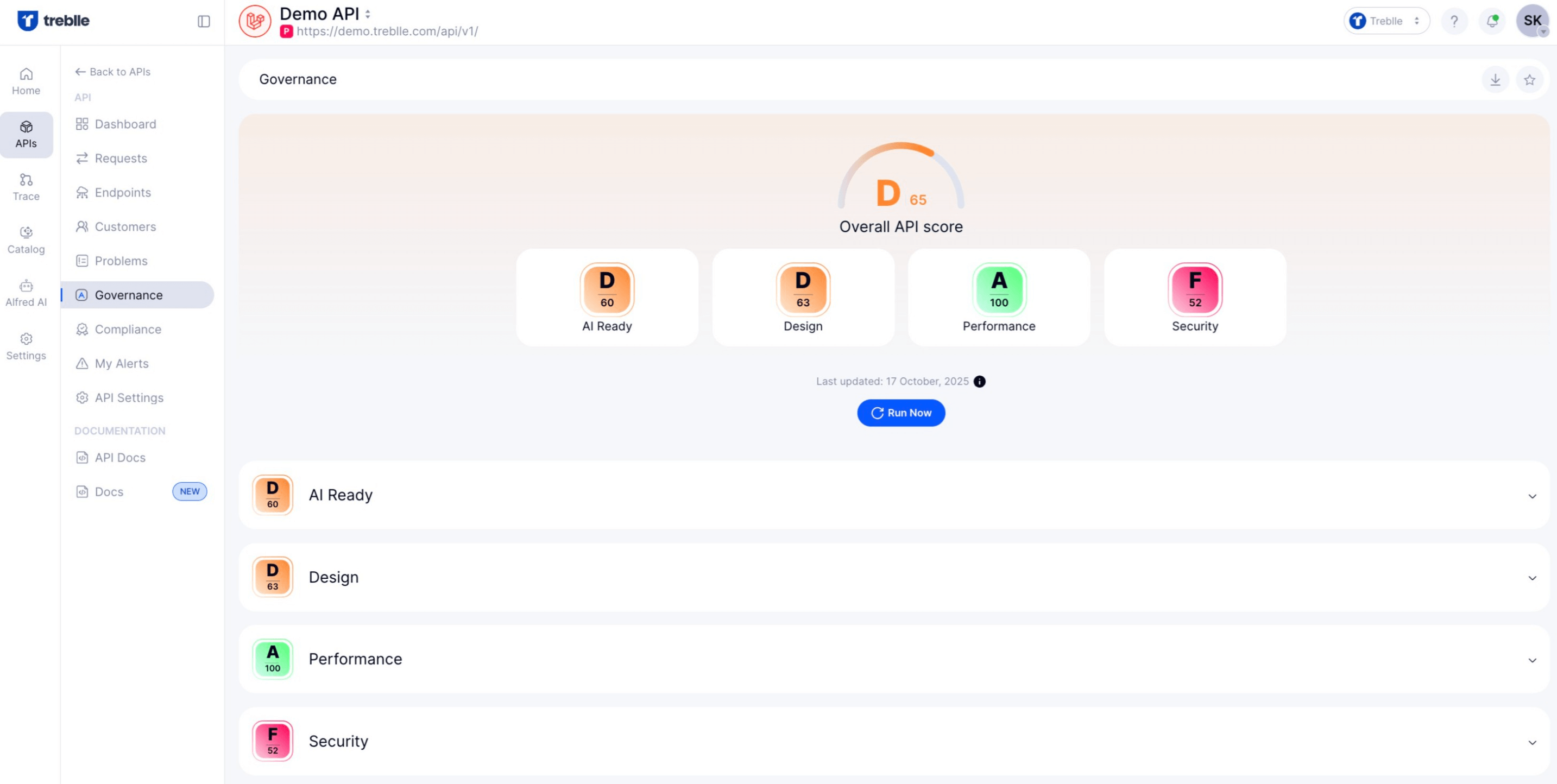Expand the AI Ready section

(x=1531, y=496)
